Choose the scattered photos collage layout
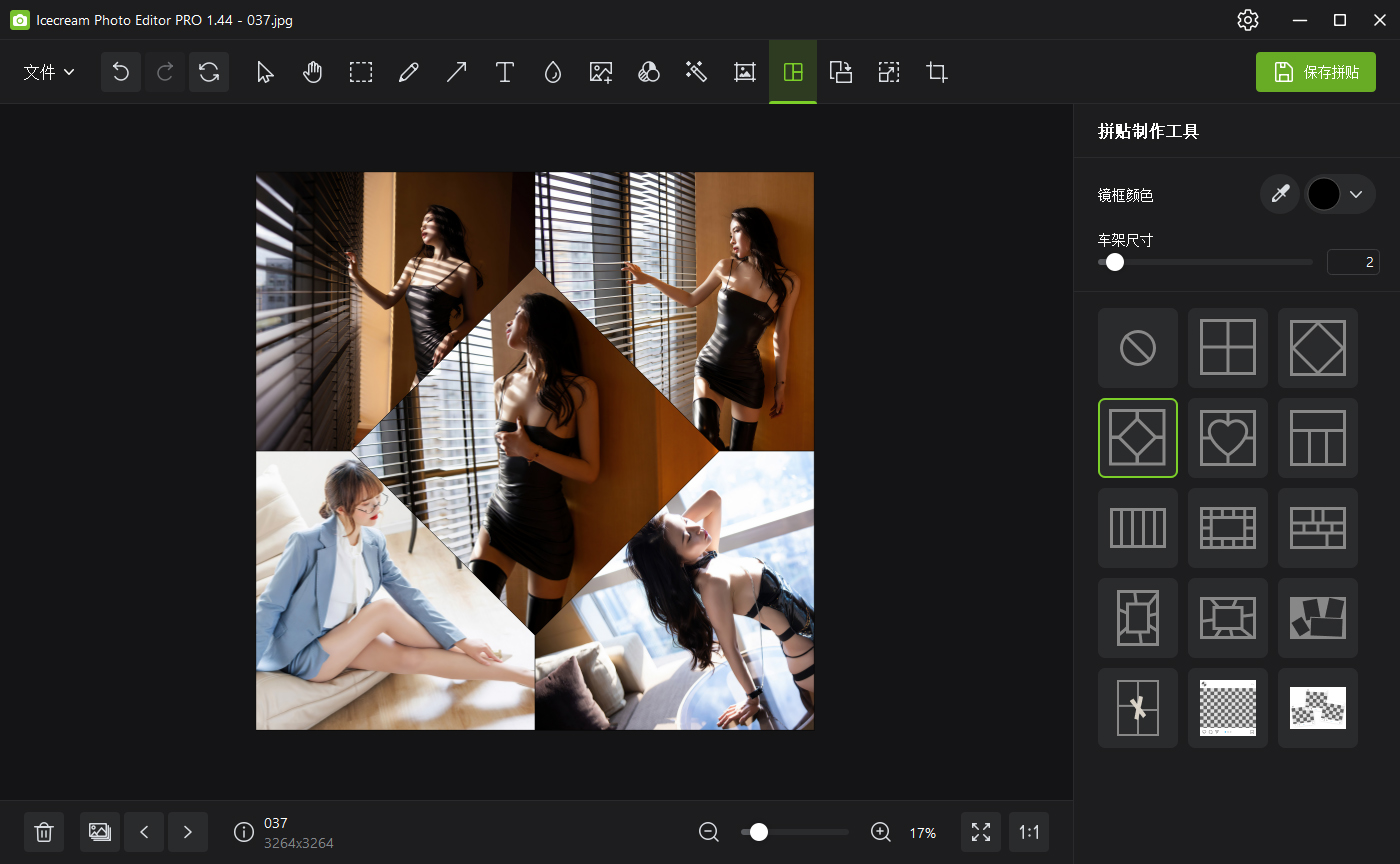This screenshot has height=864, width=1400. (x=1317, y=617)
